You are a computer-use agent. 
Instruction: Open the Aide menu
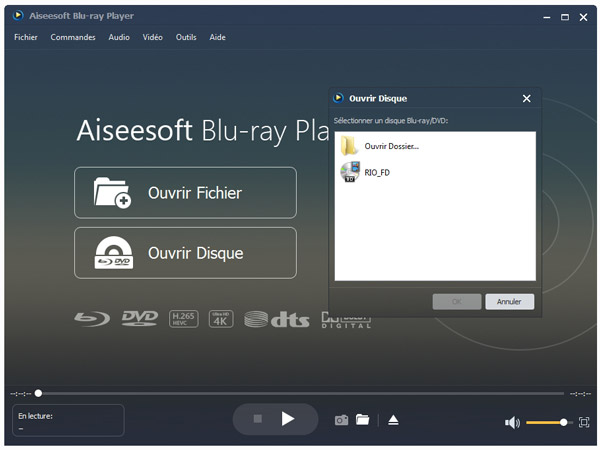[217, 37]
